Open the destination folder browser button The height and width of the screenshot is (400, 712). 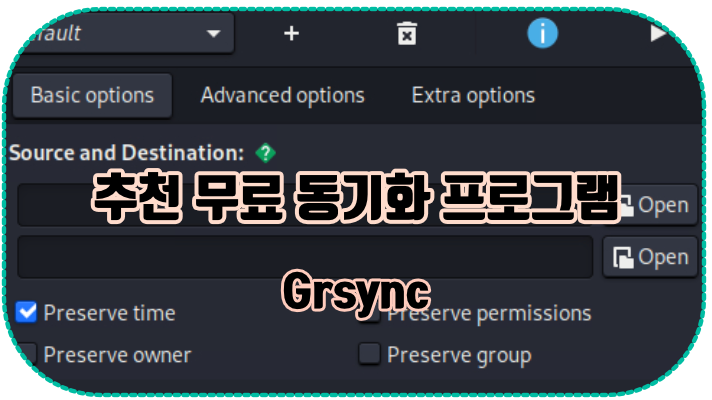click(x=650, y=257)
